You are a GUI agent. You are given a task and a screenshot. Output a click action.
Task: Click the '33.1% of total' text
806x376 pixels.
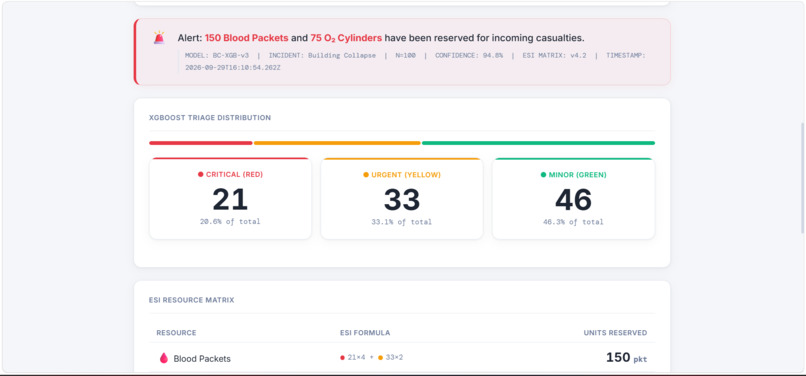tap(402, 222)
